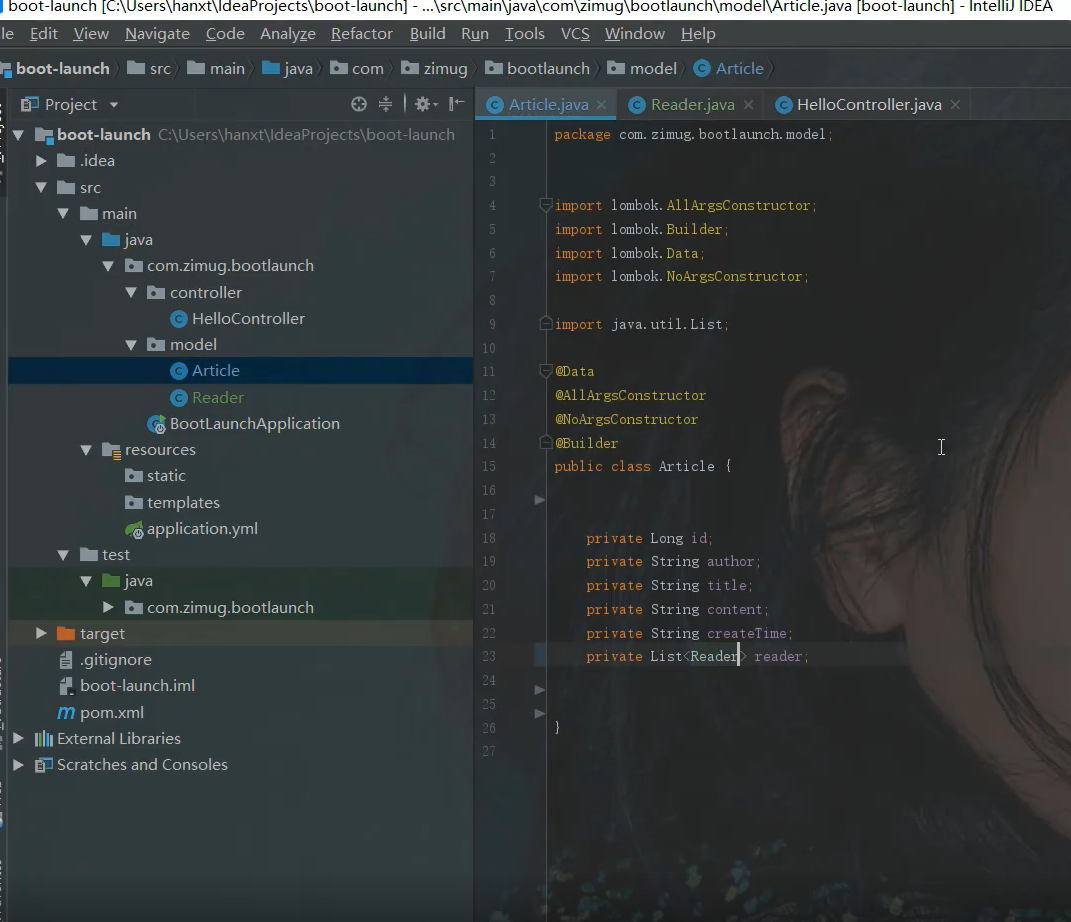Click line number 18 in gutter

489,538
